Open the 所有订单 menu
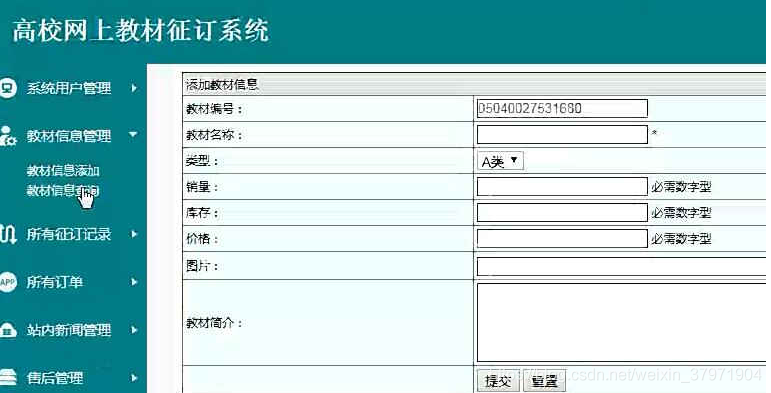Image resolution: width=771 pixels, height=393 pixels. [x=55, y=282]
